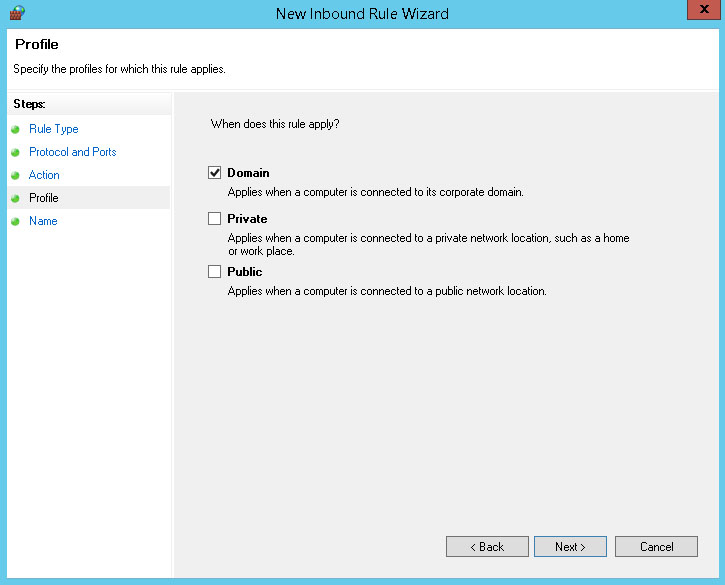This screenshot has height=585, width=725.
Task: Click the green bullet beside Profile step
Action: pos(16,199)
